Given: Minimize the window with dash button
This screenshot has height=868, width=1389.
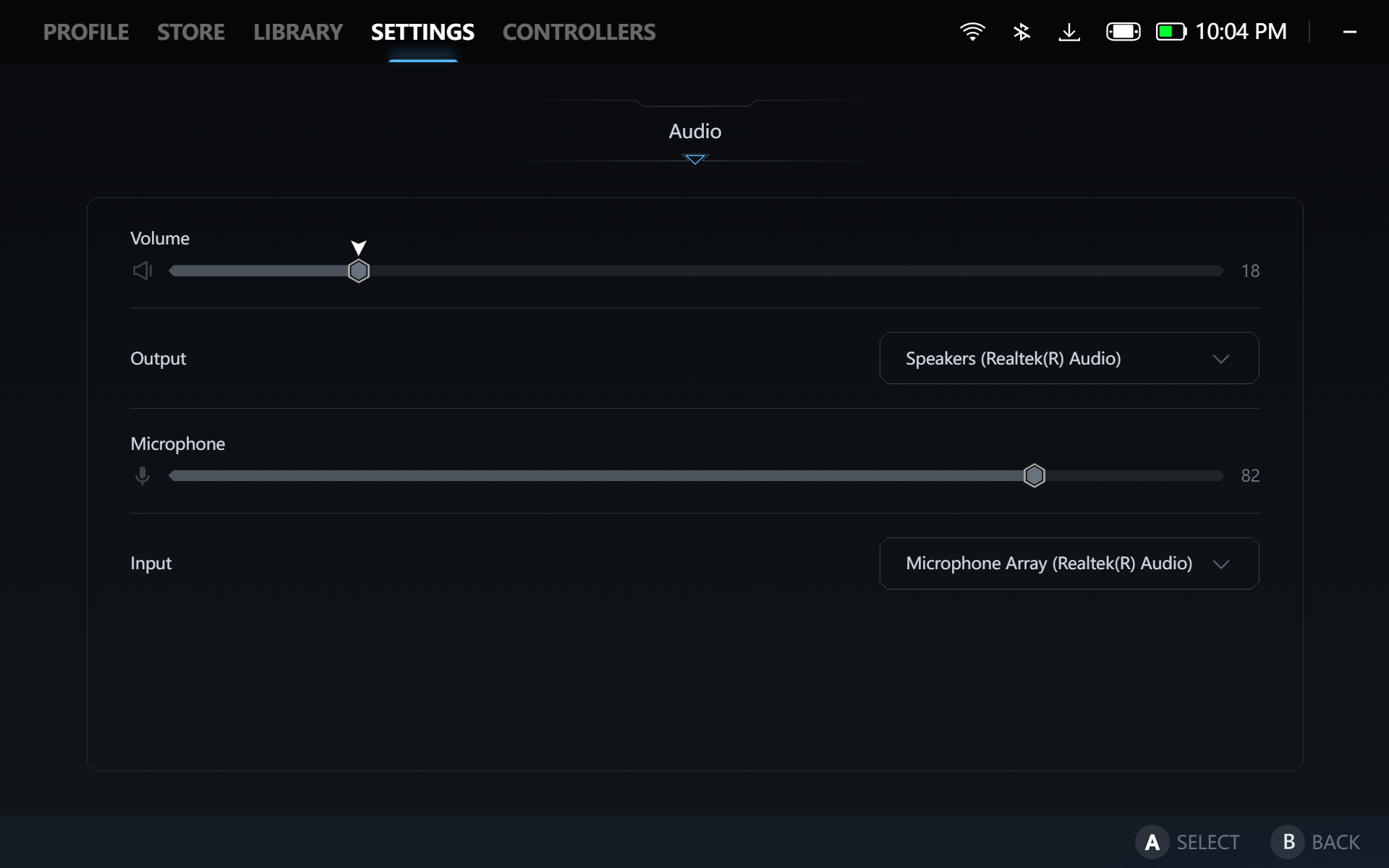Looking at the screenshot, I should pyautogui.click(x=1349, y=32).
